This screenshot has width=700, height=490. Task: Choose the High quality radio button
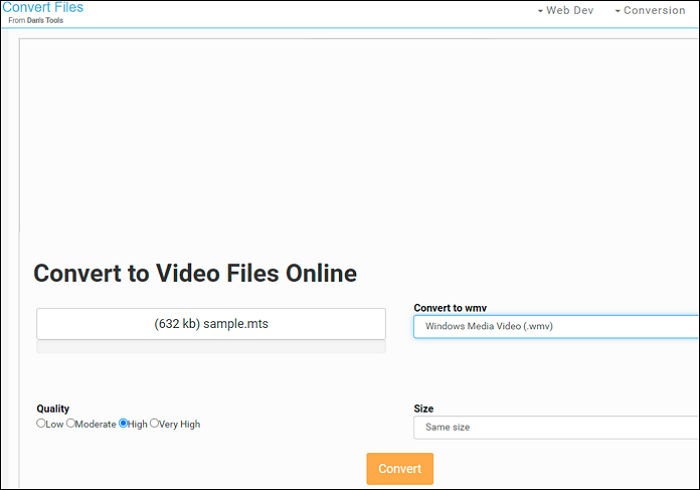point(123,423)
